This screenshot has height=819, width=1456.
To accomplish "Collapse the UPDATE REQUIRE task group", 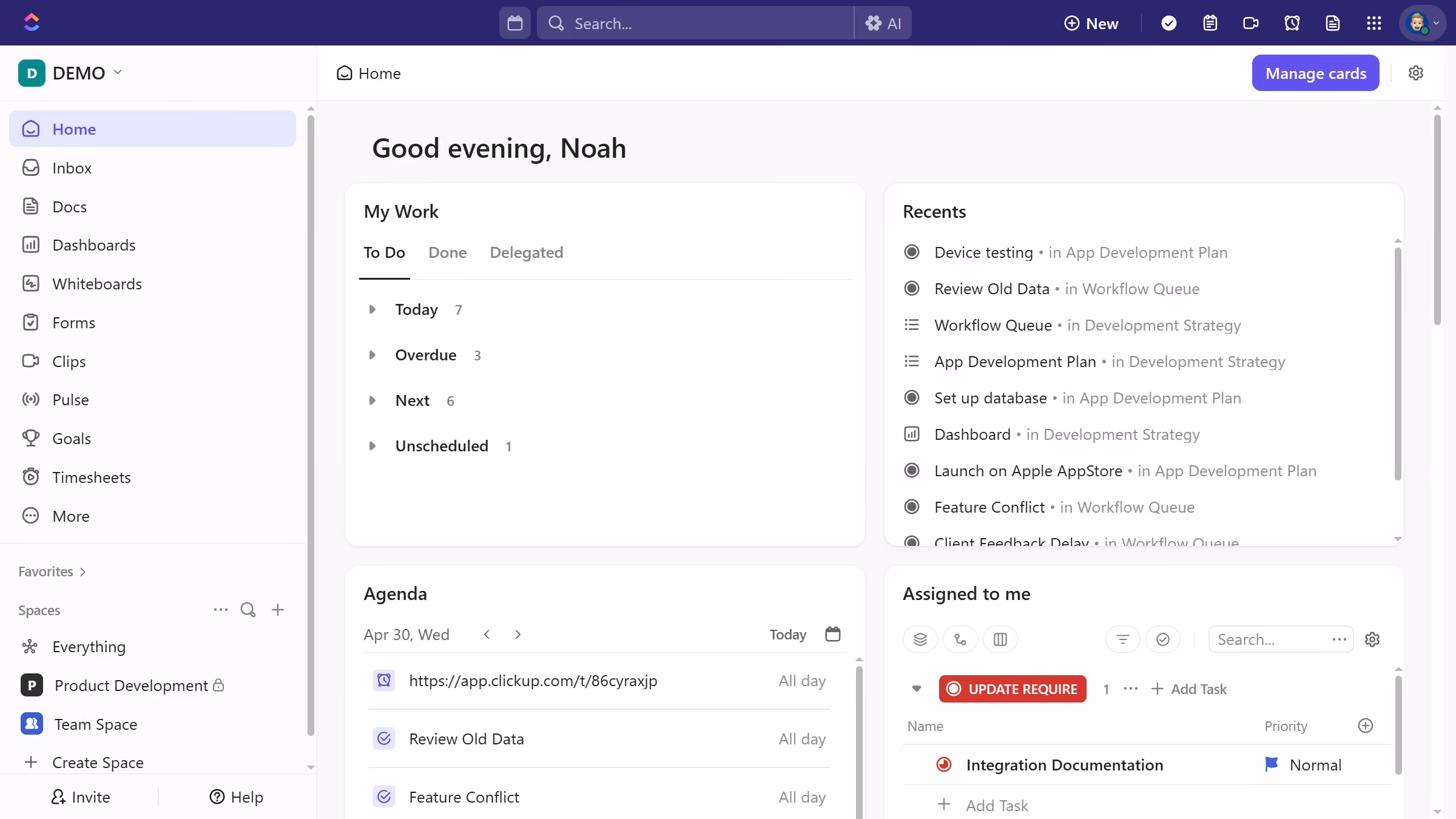I will 917,689.
